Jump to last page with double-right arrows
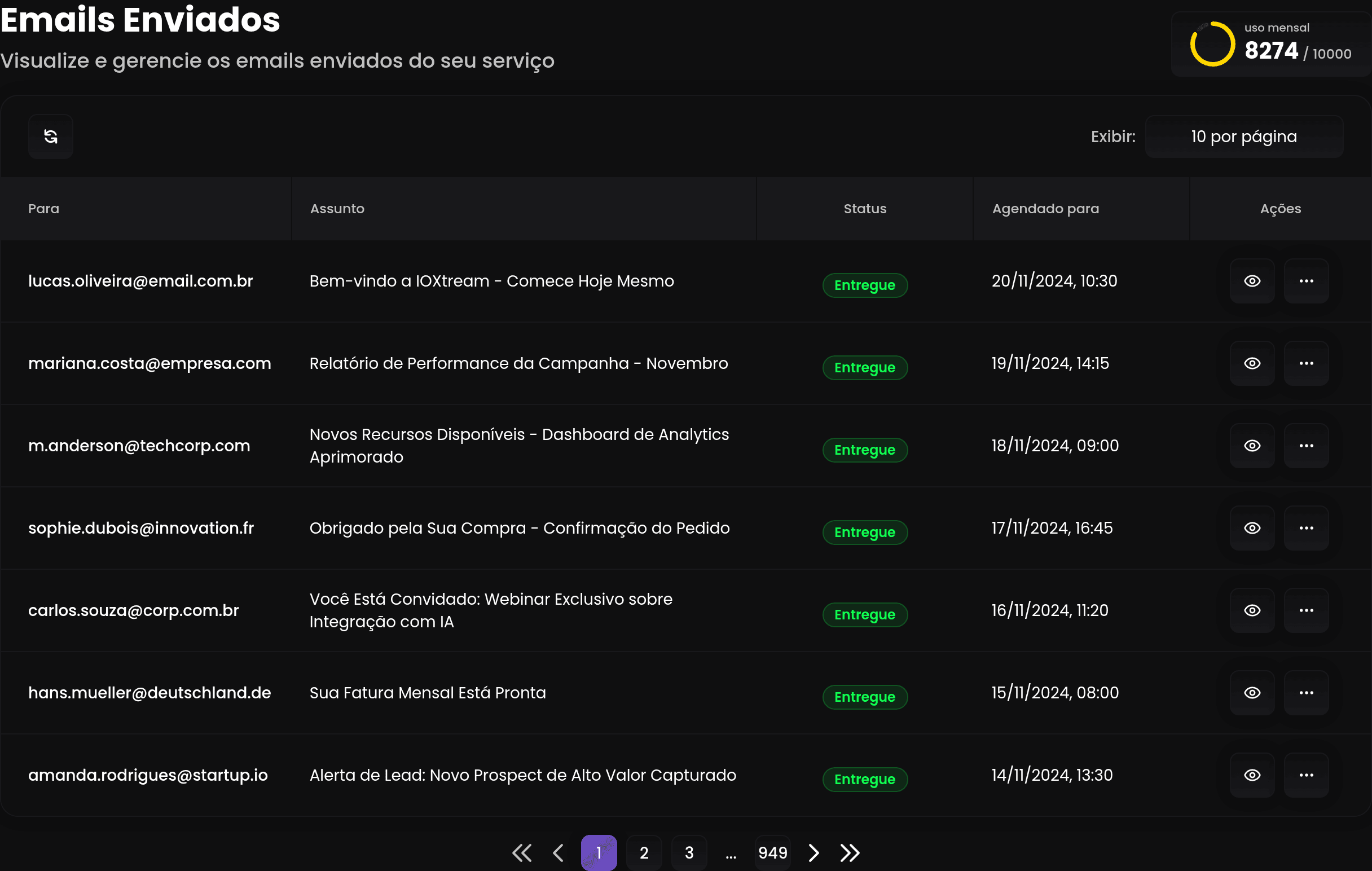 850,853
